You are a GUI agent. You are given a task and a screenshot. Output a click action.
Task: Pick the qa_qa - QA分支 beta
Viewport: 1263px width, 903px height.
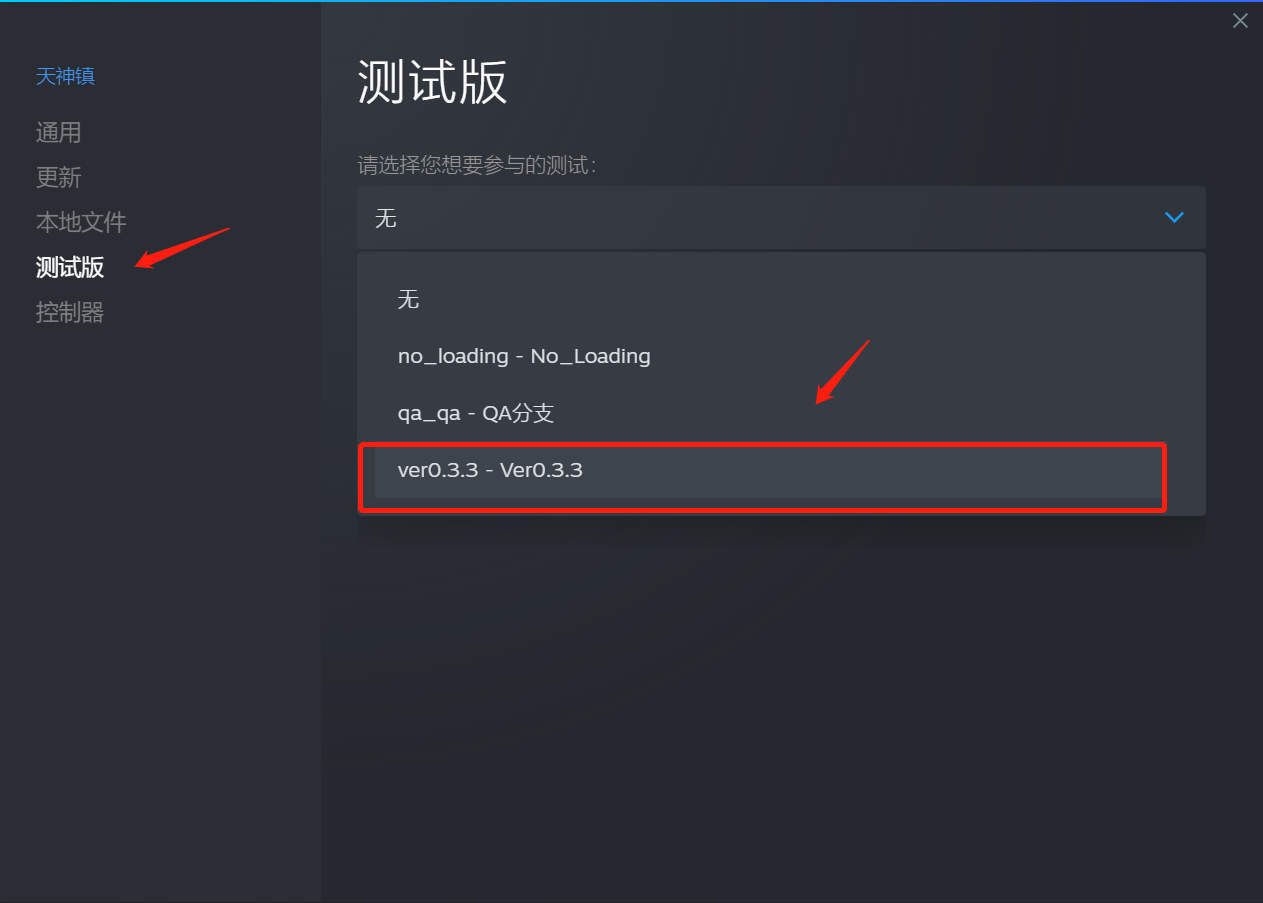781,413
